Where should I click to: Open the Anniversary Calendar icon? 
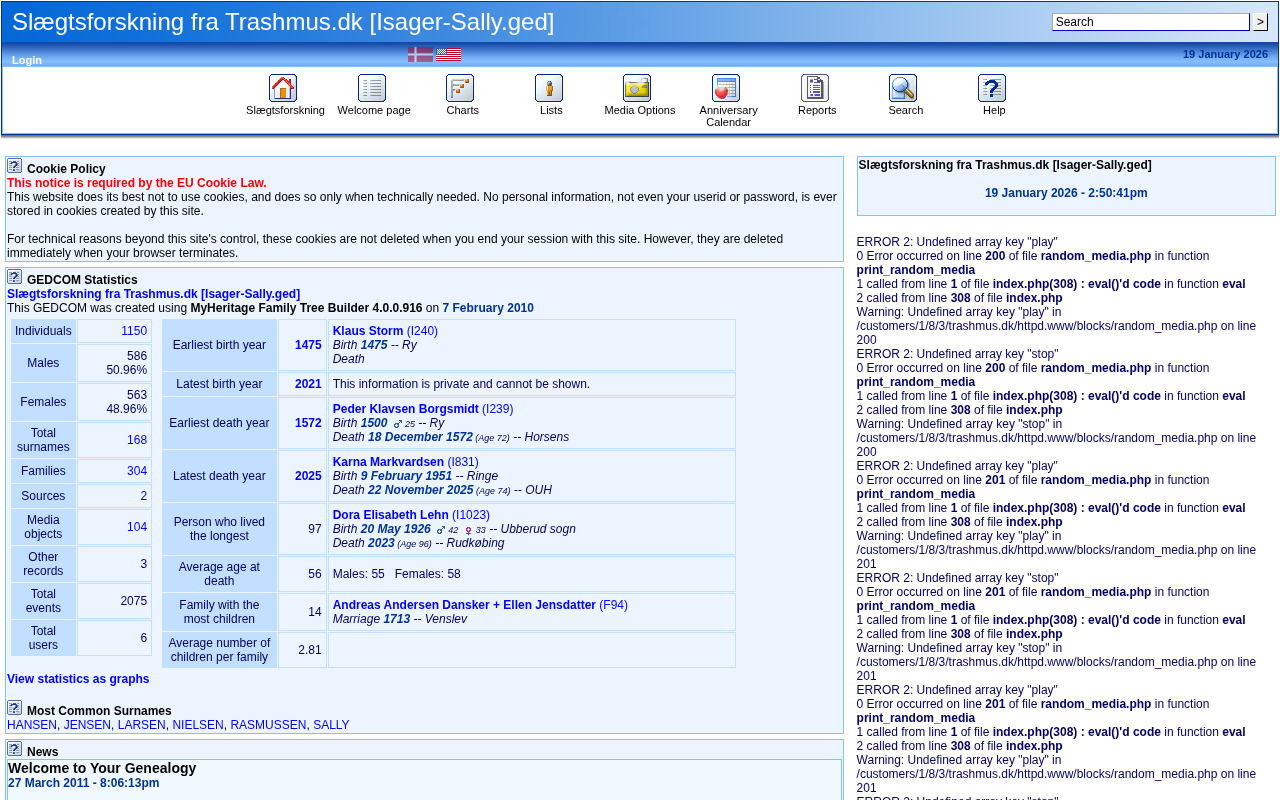[726, 88]
